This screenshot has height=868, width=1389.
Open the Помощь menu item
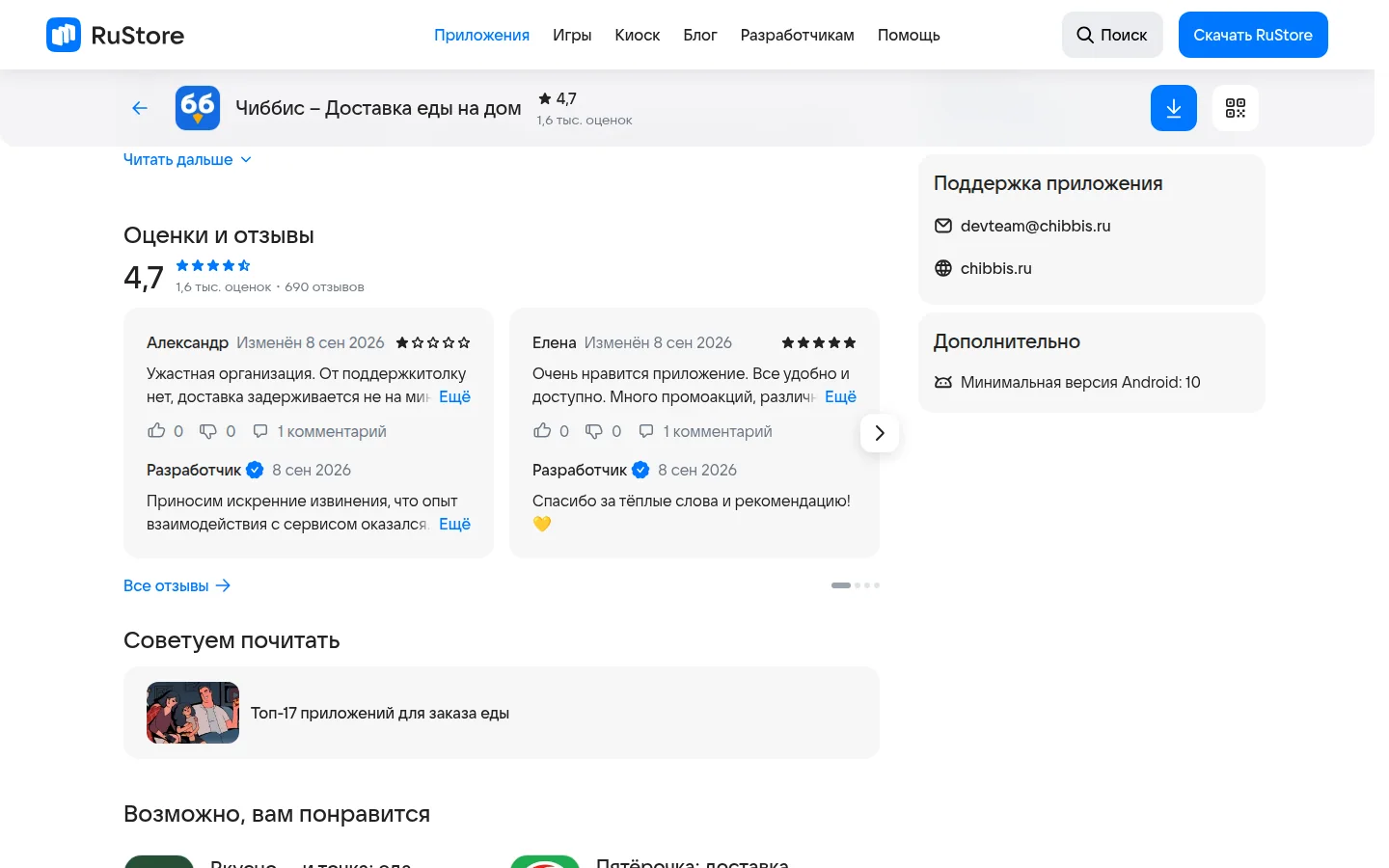pos(909,35)
